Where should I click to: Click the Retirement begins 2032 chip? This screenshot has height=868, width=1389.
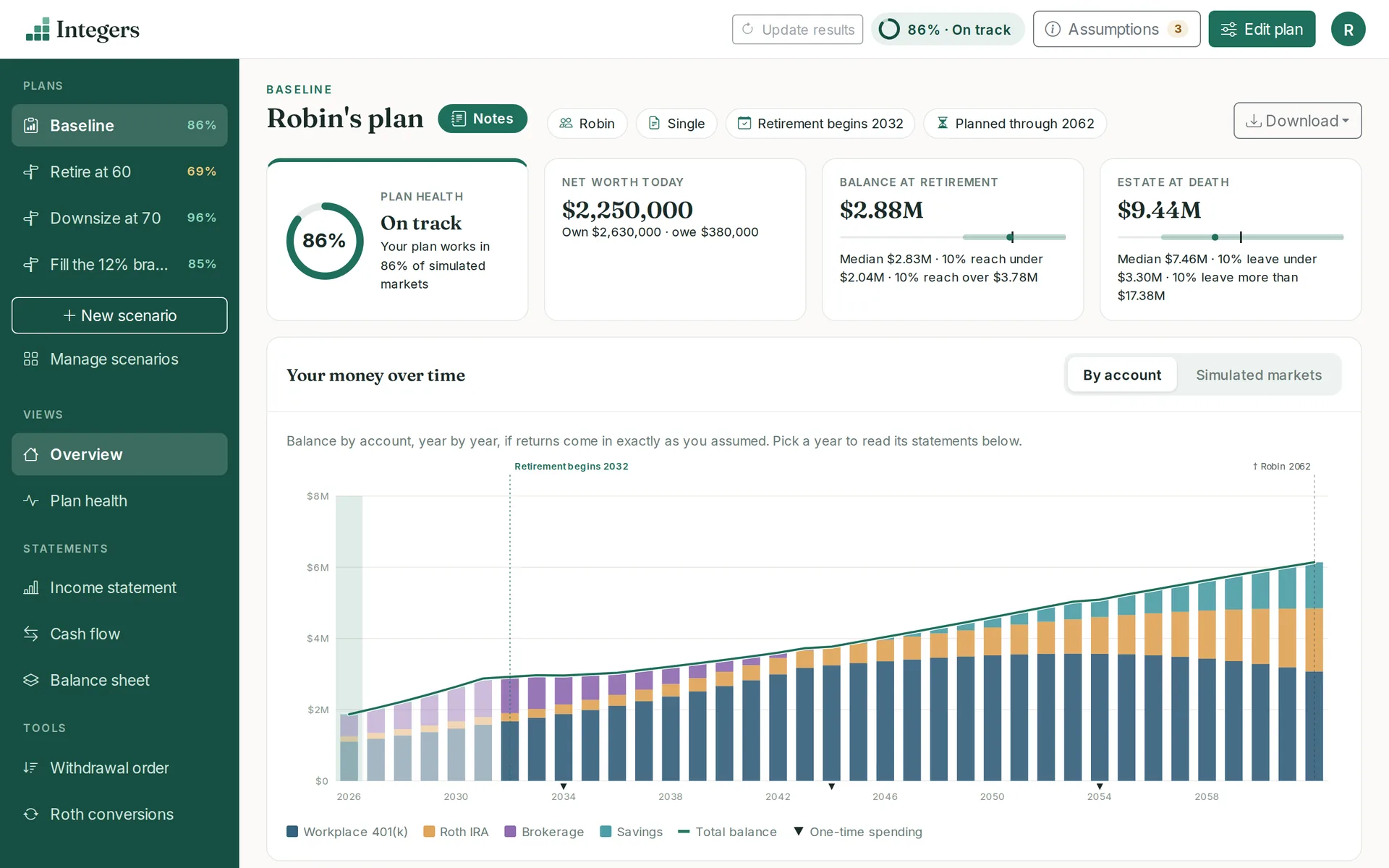pyautogui.click(x=820, y=124)
